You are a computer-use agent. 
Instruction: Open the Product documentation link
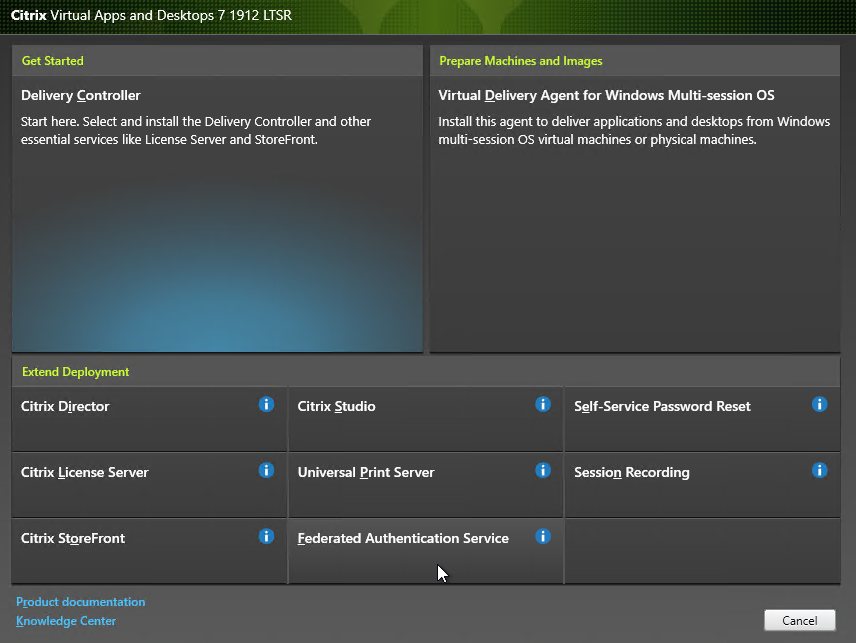click(81, 602)
